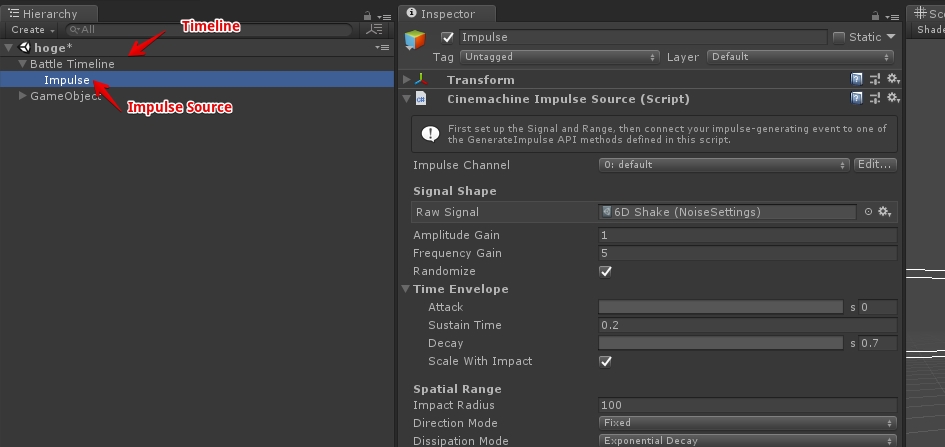Open the Layer dropdown showing Default

pos(800,57)
